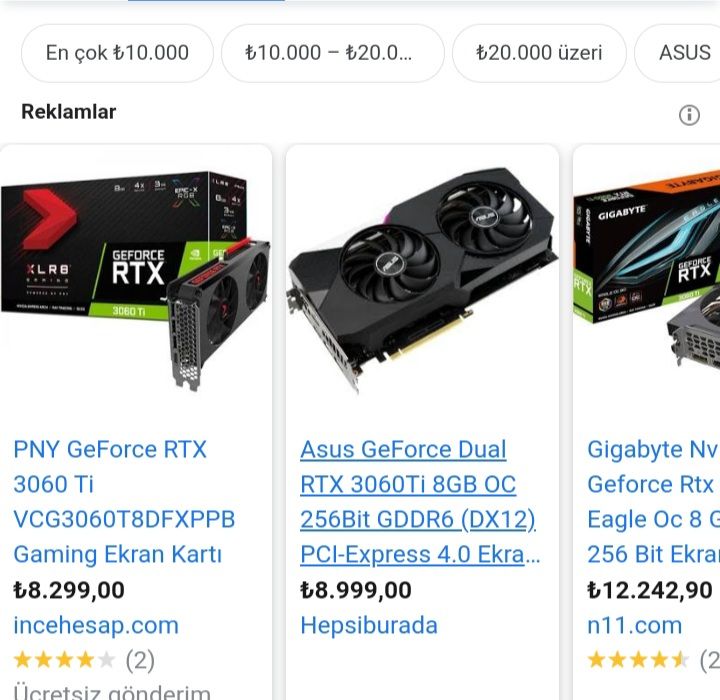This screenshot has width=720, height=700.
Task: Click the ₺12.242,90 price
Action: [650, 590]
